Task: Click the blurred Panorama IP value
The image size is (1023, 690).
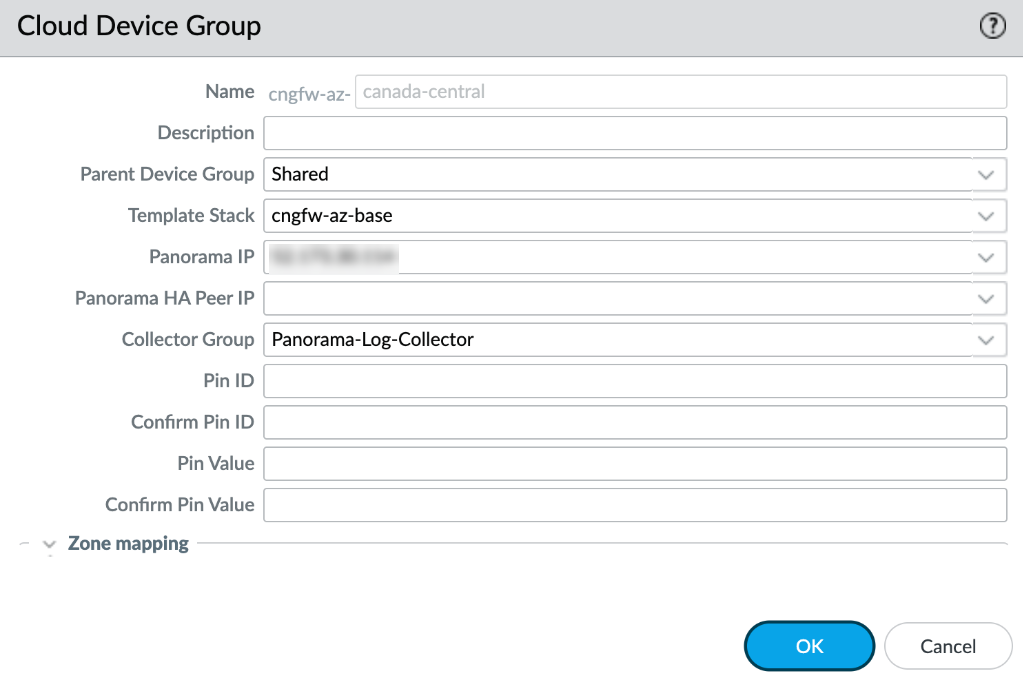Action: pos(332,257)
